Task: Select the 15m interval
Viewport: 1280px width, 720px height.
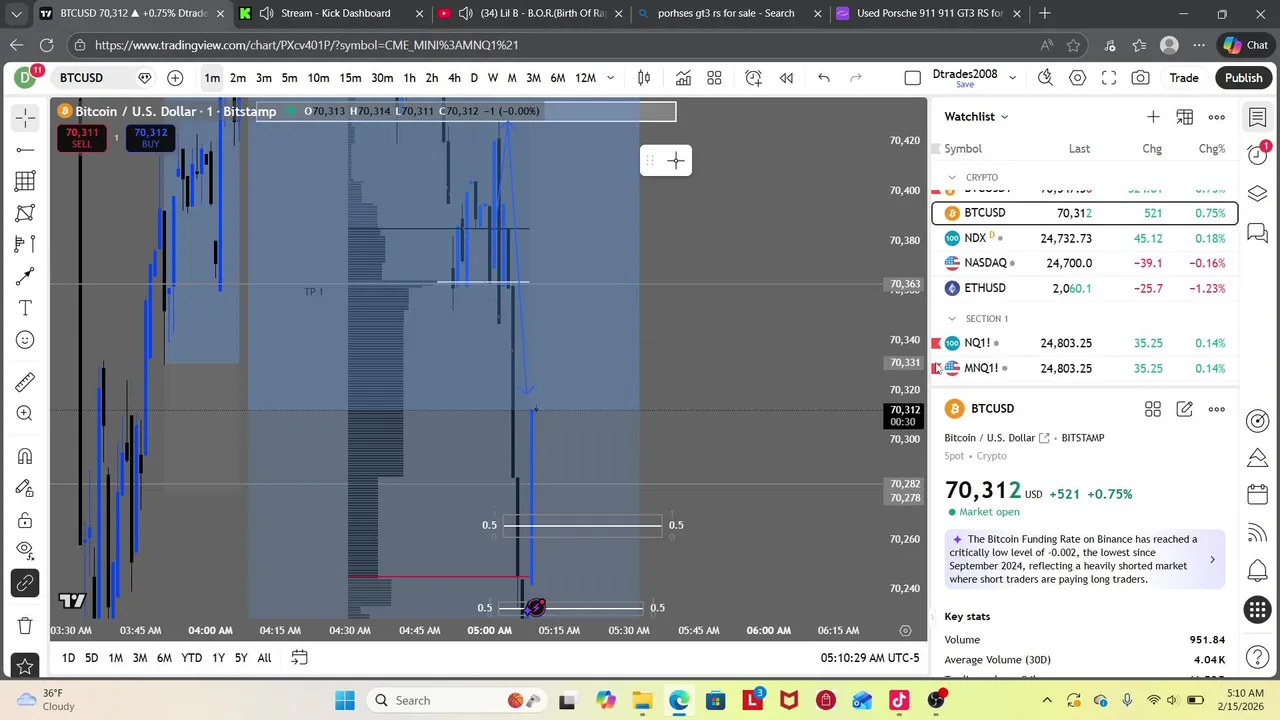Action: click(350, 78)
